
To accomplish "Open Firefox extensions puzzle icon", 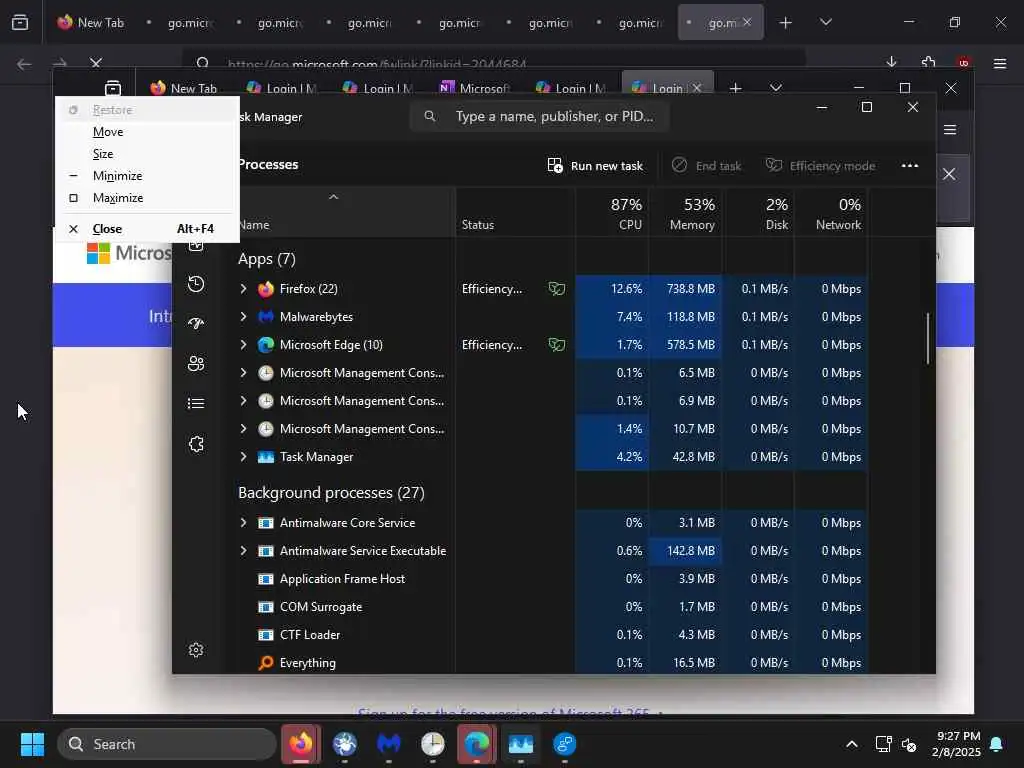I will tap(929, 63).
